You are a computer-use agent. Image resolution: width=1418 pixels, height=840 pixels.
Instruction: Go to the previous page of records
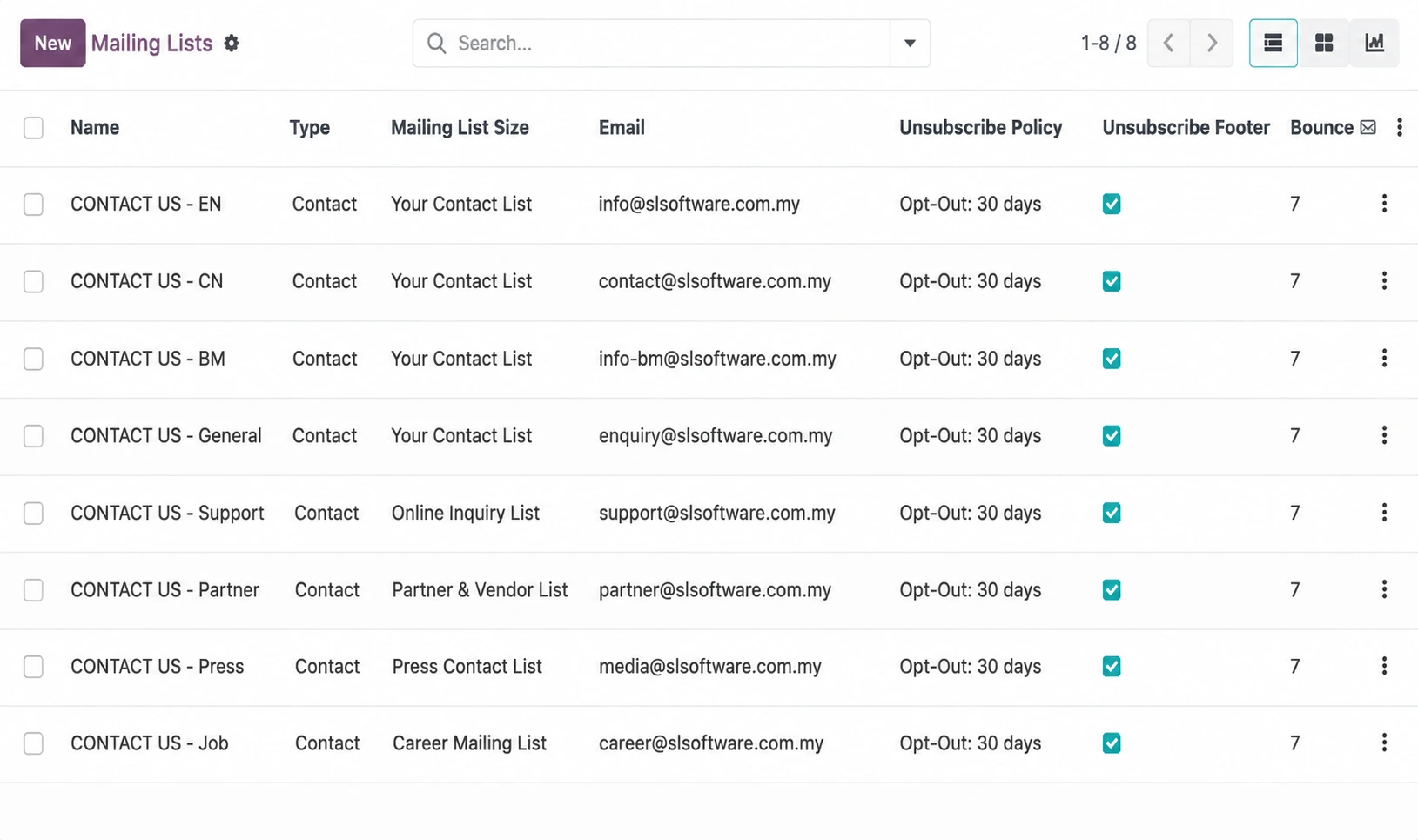1169,43
